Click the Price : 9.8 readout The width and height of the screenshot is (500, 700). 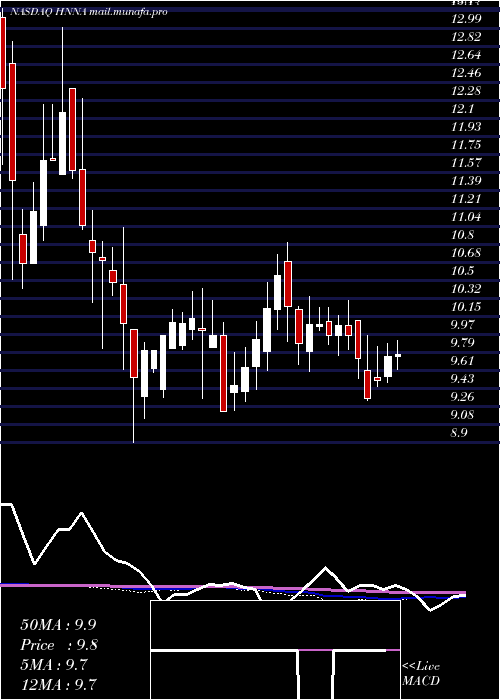click(x=58, y=645)
